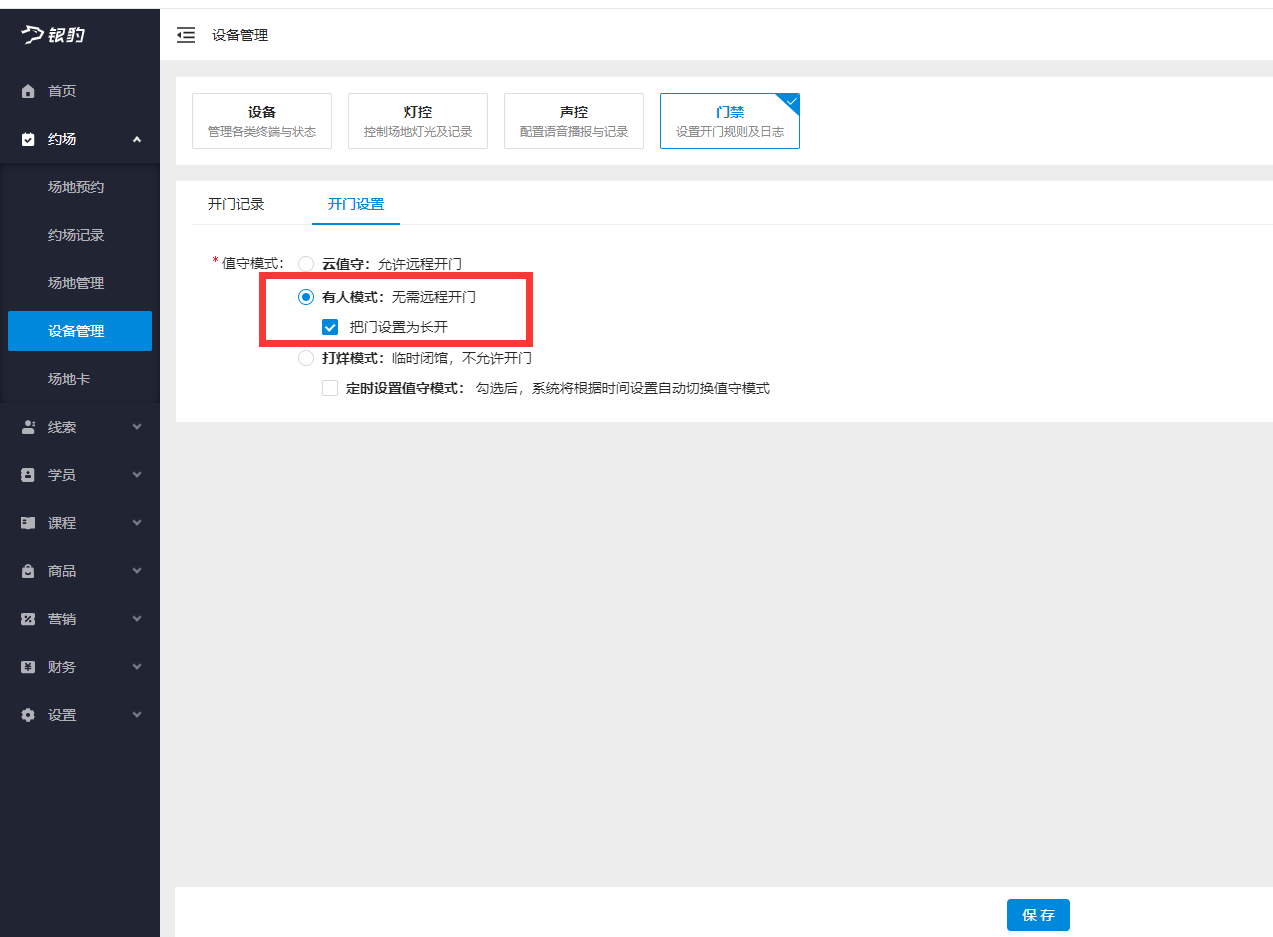1273x937 pixels.
Task: Click the 保存 button
Action: [x=1038, y=914]
